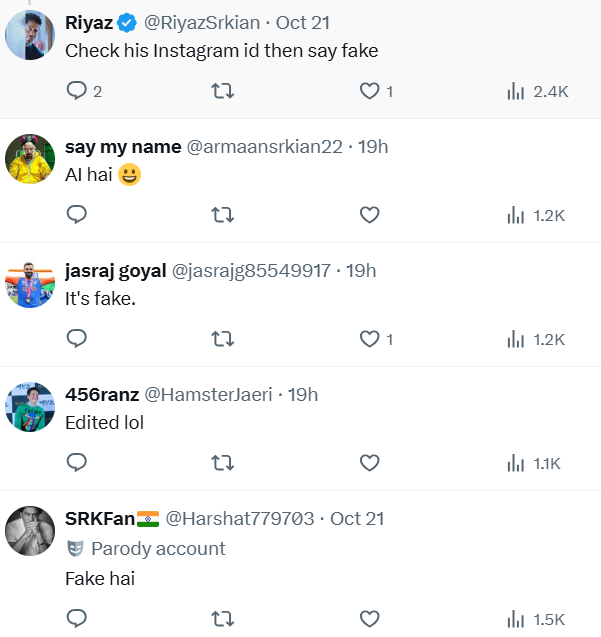The height and width of the screenshot is (637, 601).
Task: Like the 'Edited lol' tweet
Action: tap(369, 462)
